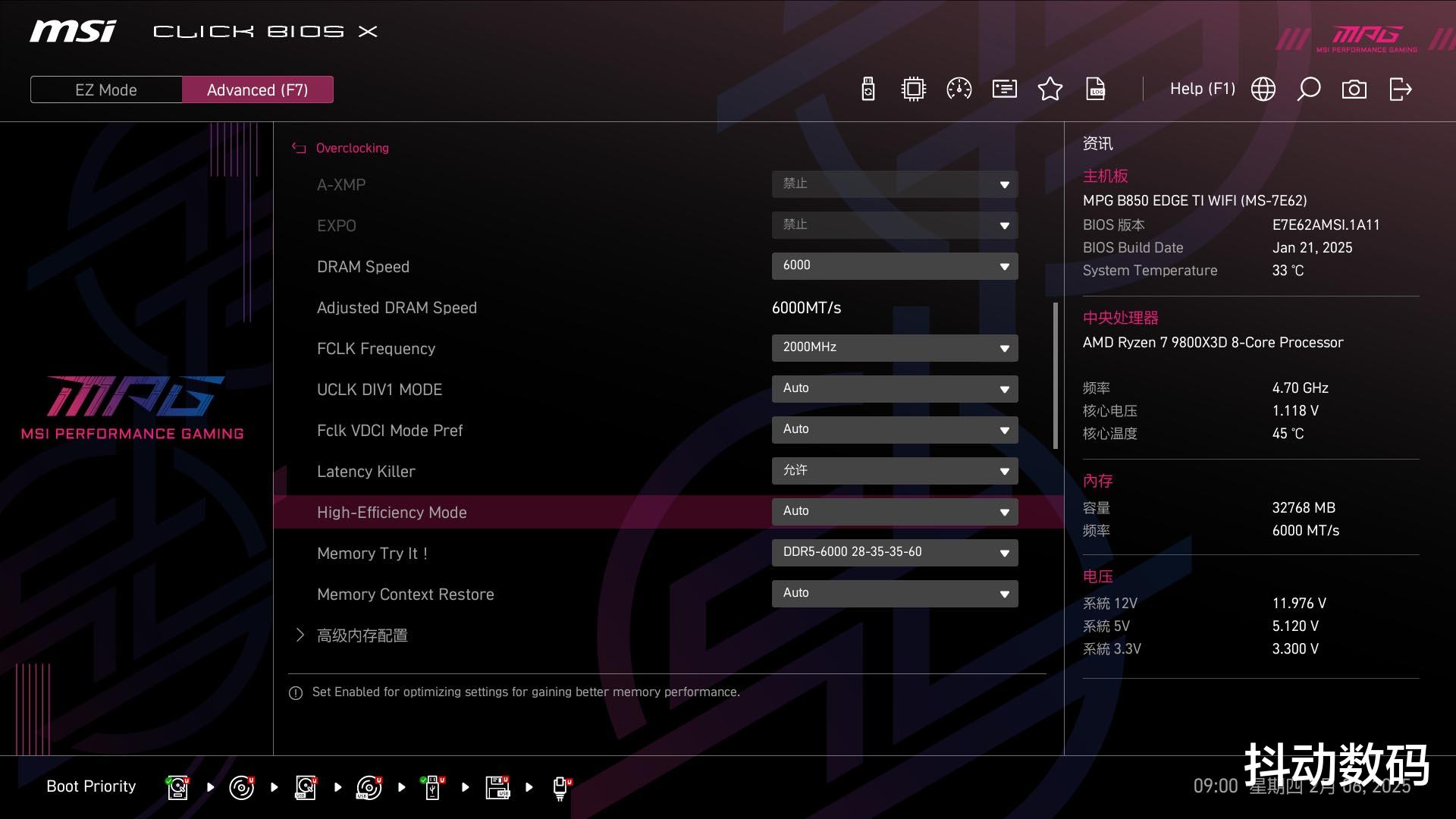Select the hard disk boot device icon
The width and height of the screenshot is (1456, 819).
tap(177, 788)
